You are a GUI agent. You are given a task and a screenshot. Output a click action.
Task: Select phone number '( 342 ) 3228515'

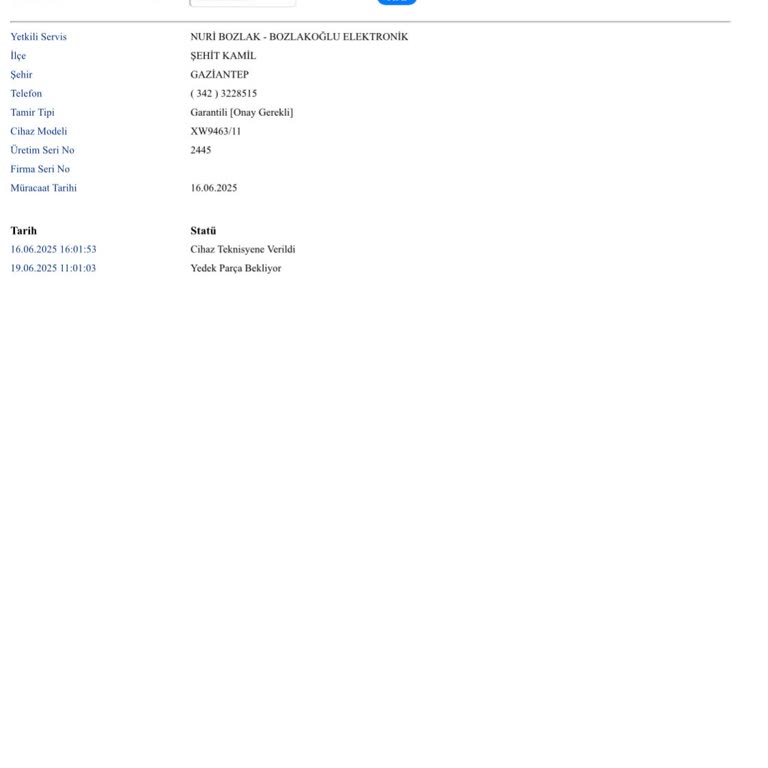pos(223,94)
